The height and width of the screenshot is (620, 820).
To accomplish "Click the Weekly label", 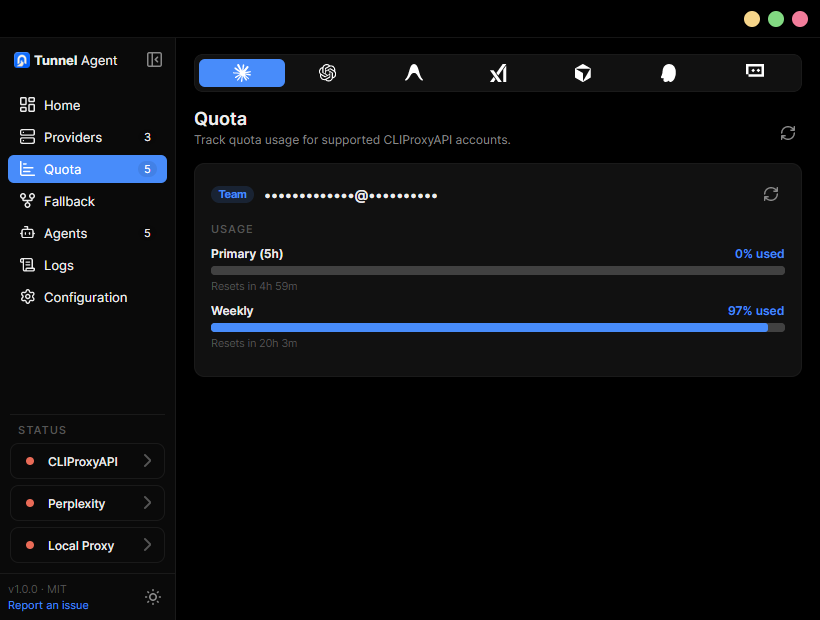I will [x=232, y=311].
